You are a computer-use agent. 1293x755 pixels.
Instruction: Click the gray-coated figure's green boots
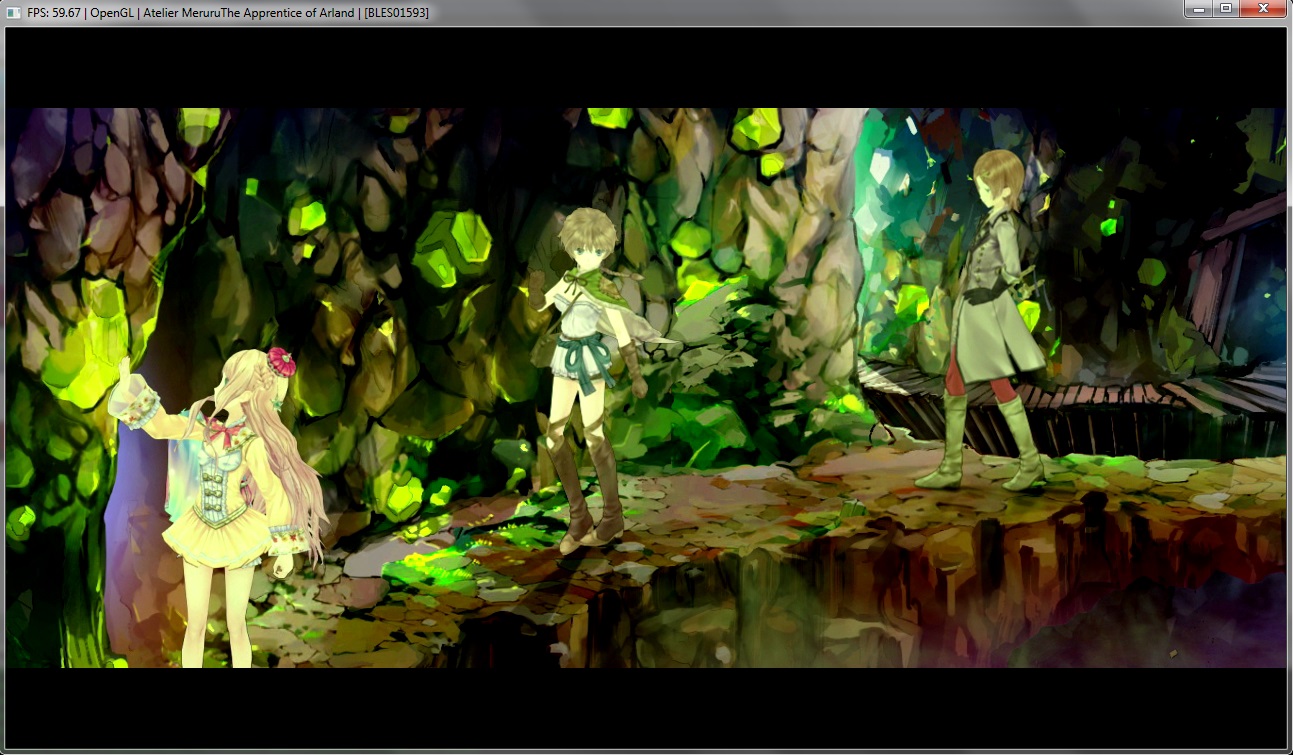985,443
